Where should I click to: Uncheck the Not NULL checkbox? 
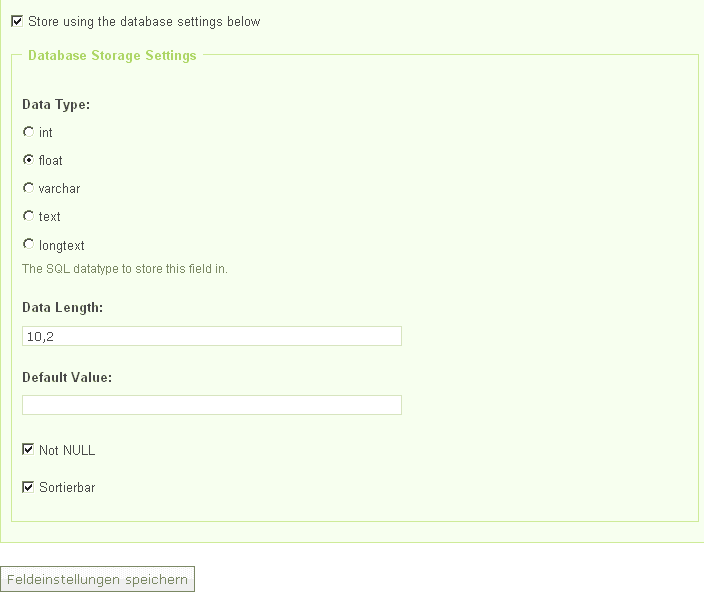pos(28,450)
